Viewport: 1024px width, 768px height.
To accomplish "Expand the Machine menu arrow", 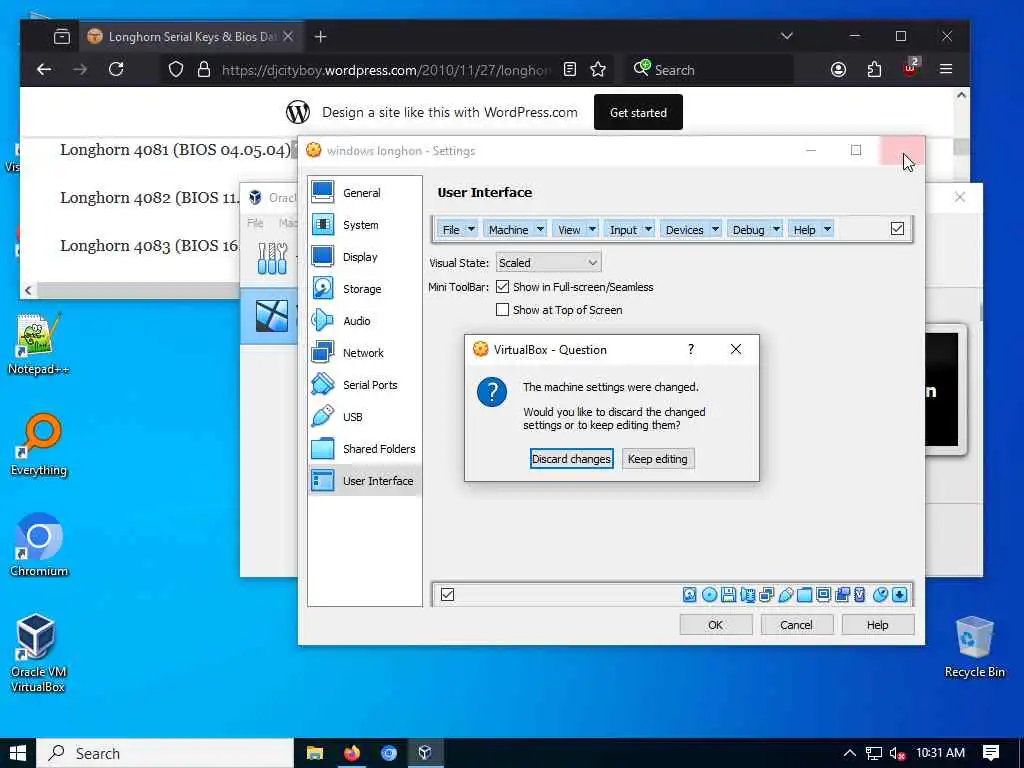I will tap(540, 229).
